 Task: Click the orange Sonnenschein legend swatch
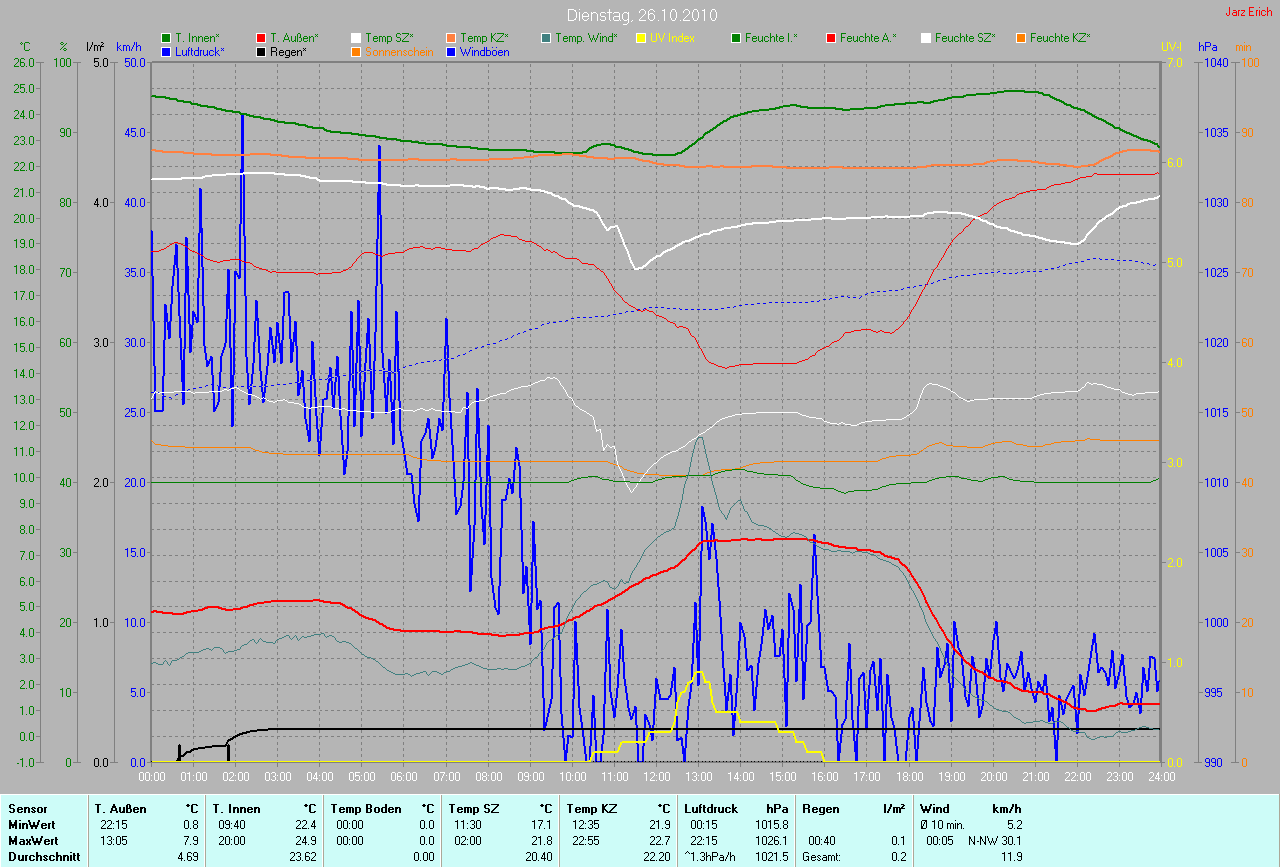pyautogui.click(x=356, y=51)
